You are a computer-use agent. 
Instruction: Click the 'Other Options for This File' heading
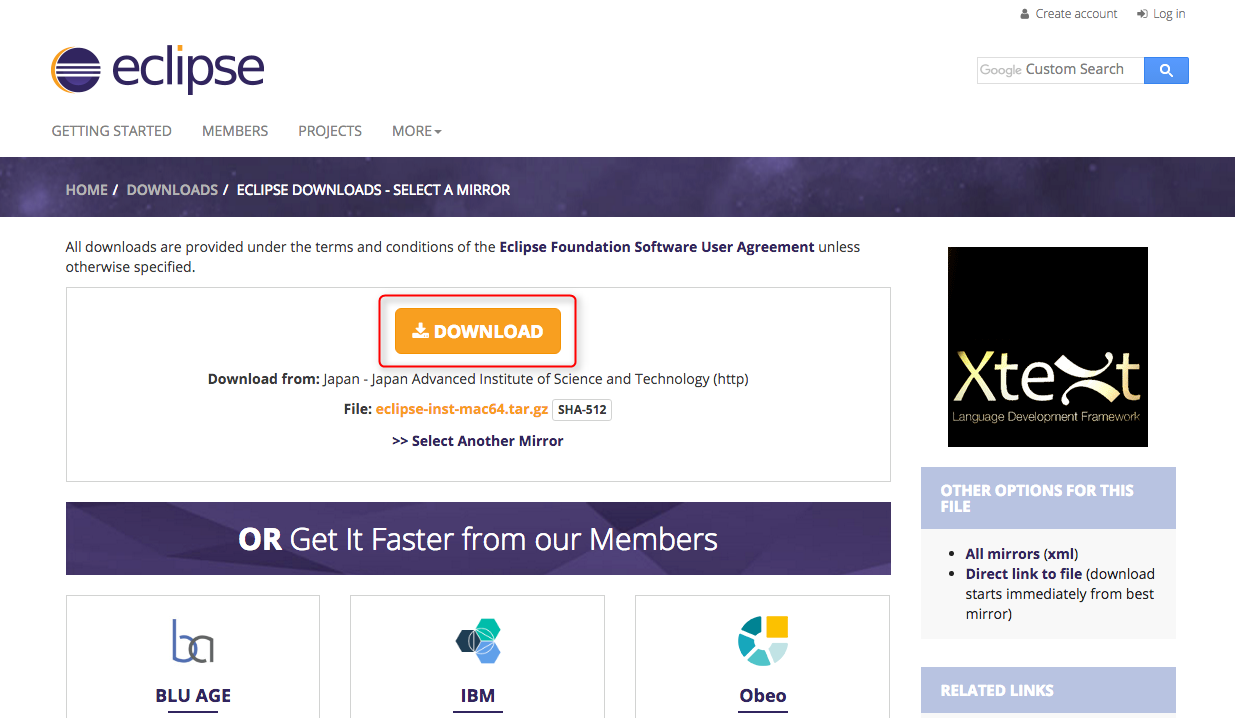tap(1048, 498)
